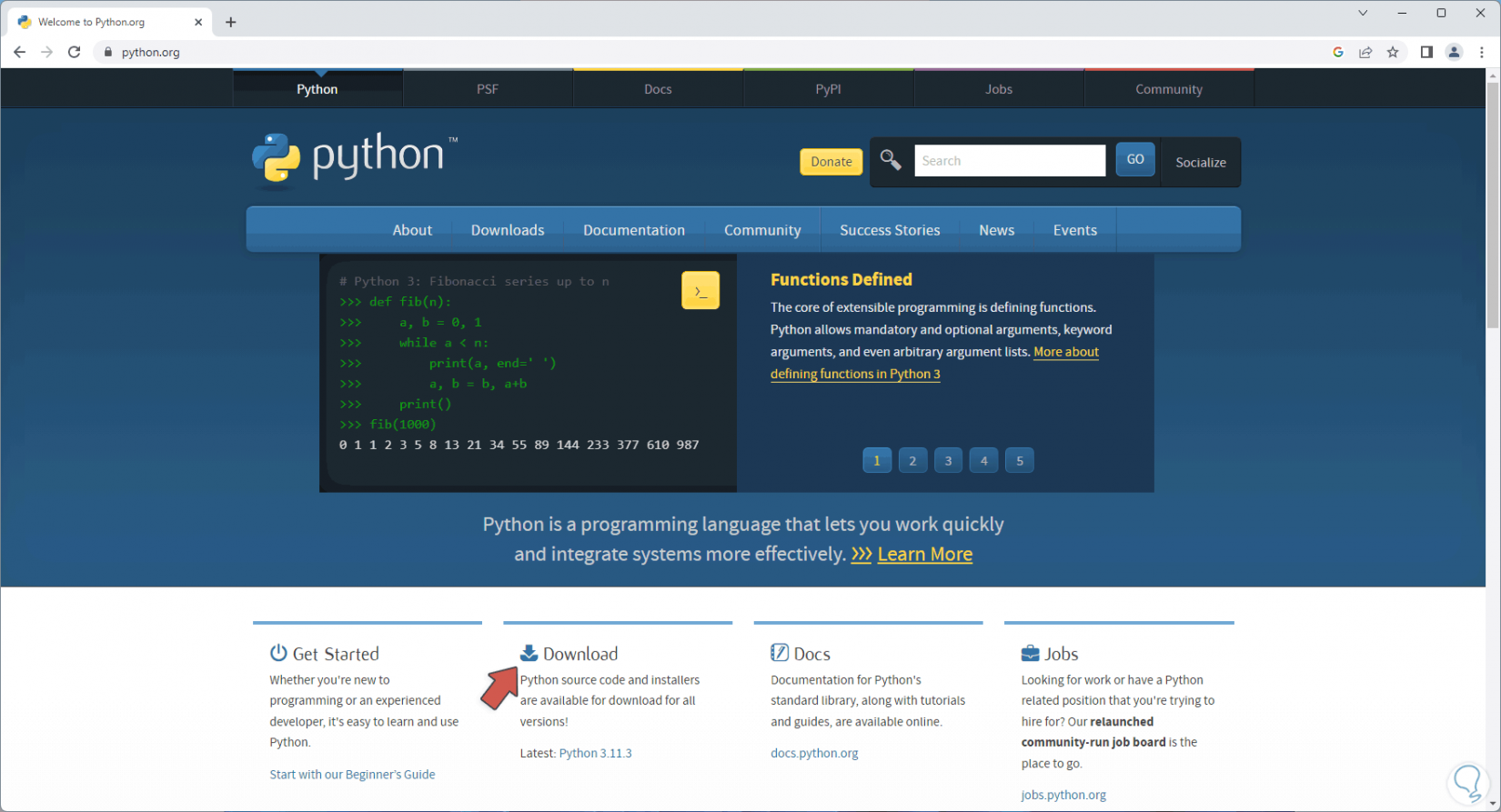The width and height of the screenshot is (1501, 812).
Task: Open the Success Stories menu
Action: point(890,230)
